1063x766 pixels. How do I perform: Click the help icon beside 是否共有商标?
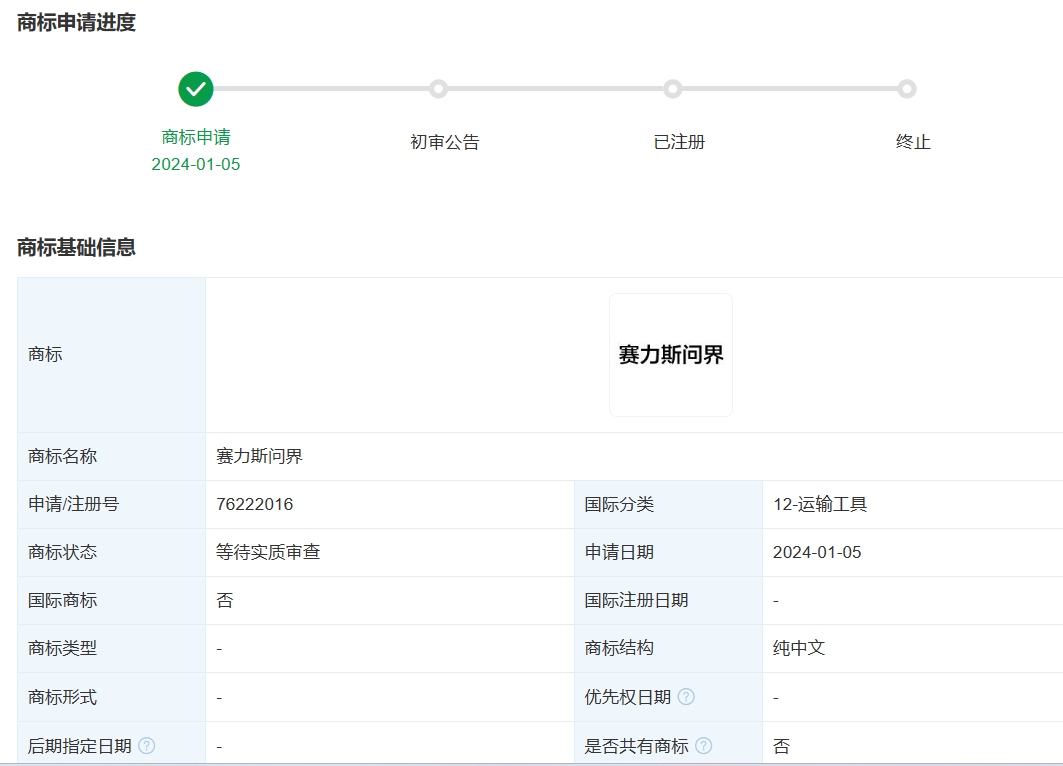click(x=704, y=746)
